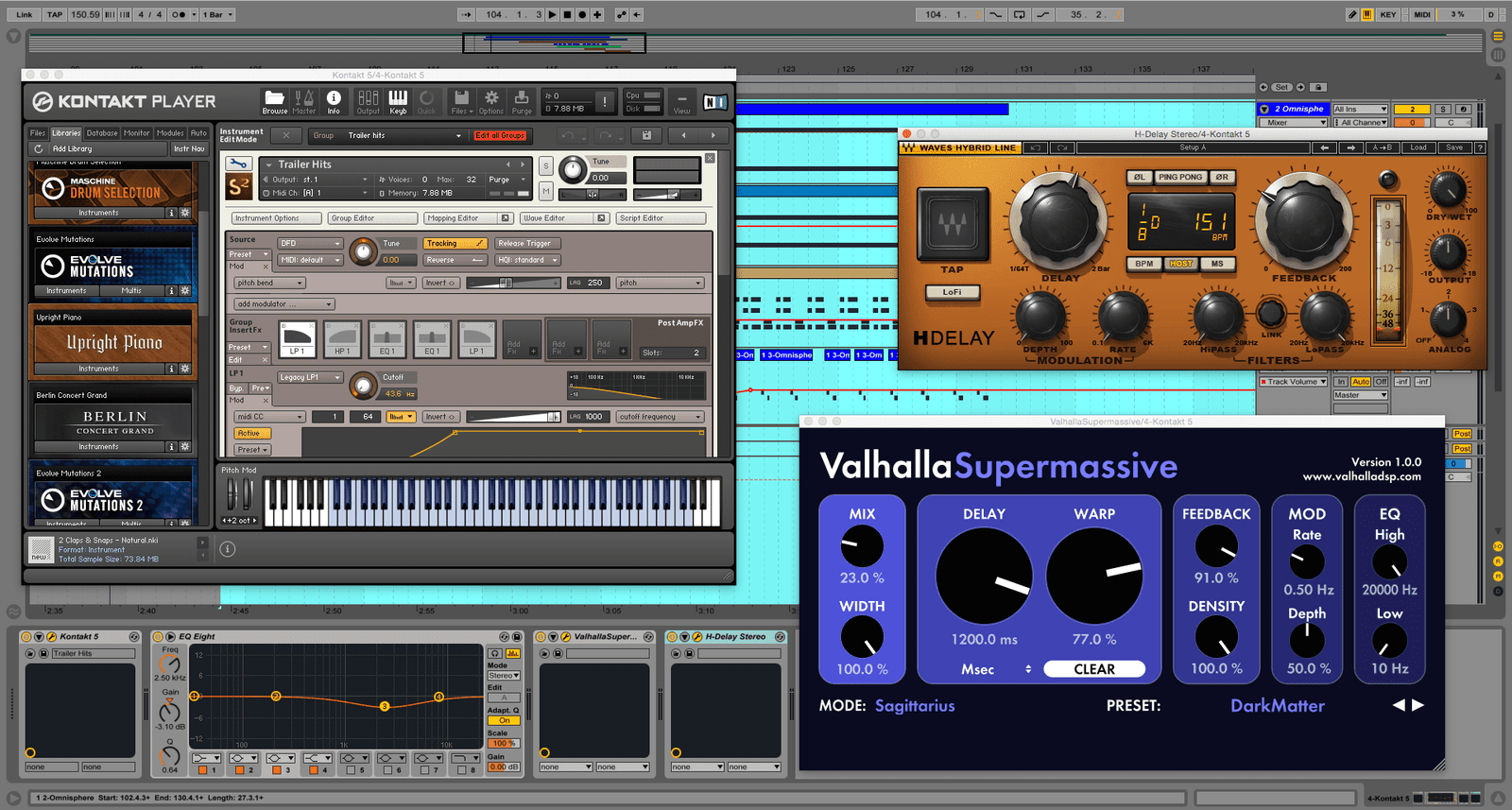The width and height of the screenshot is (1512, 810).
Task: Click the CLEAR button in Valhalla Supermassive
Action: pyautogui.click(x=1094, y=669)
